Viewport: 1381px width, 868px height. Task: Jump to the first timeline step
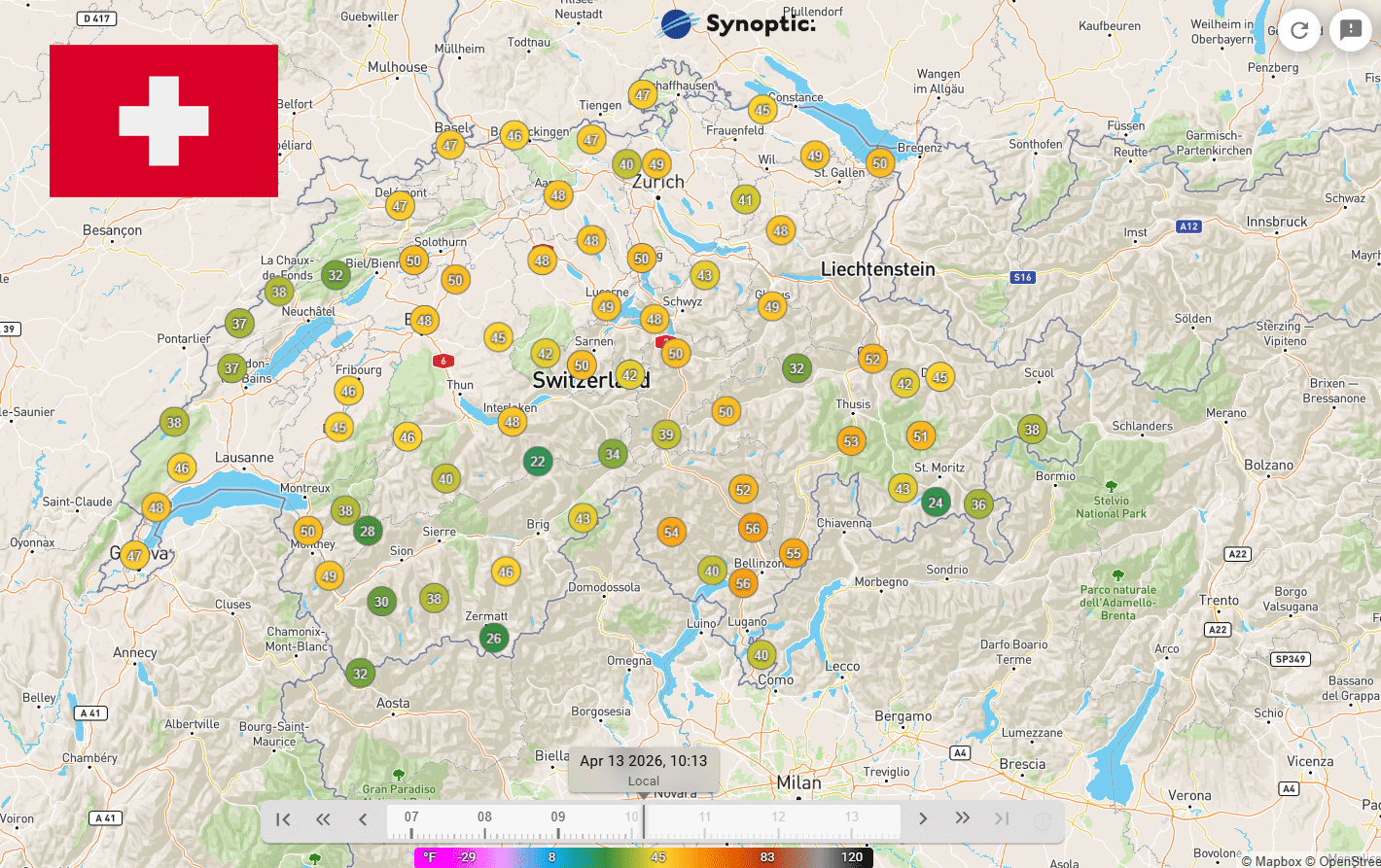(x=283, y=819)
